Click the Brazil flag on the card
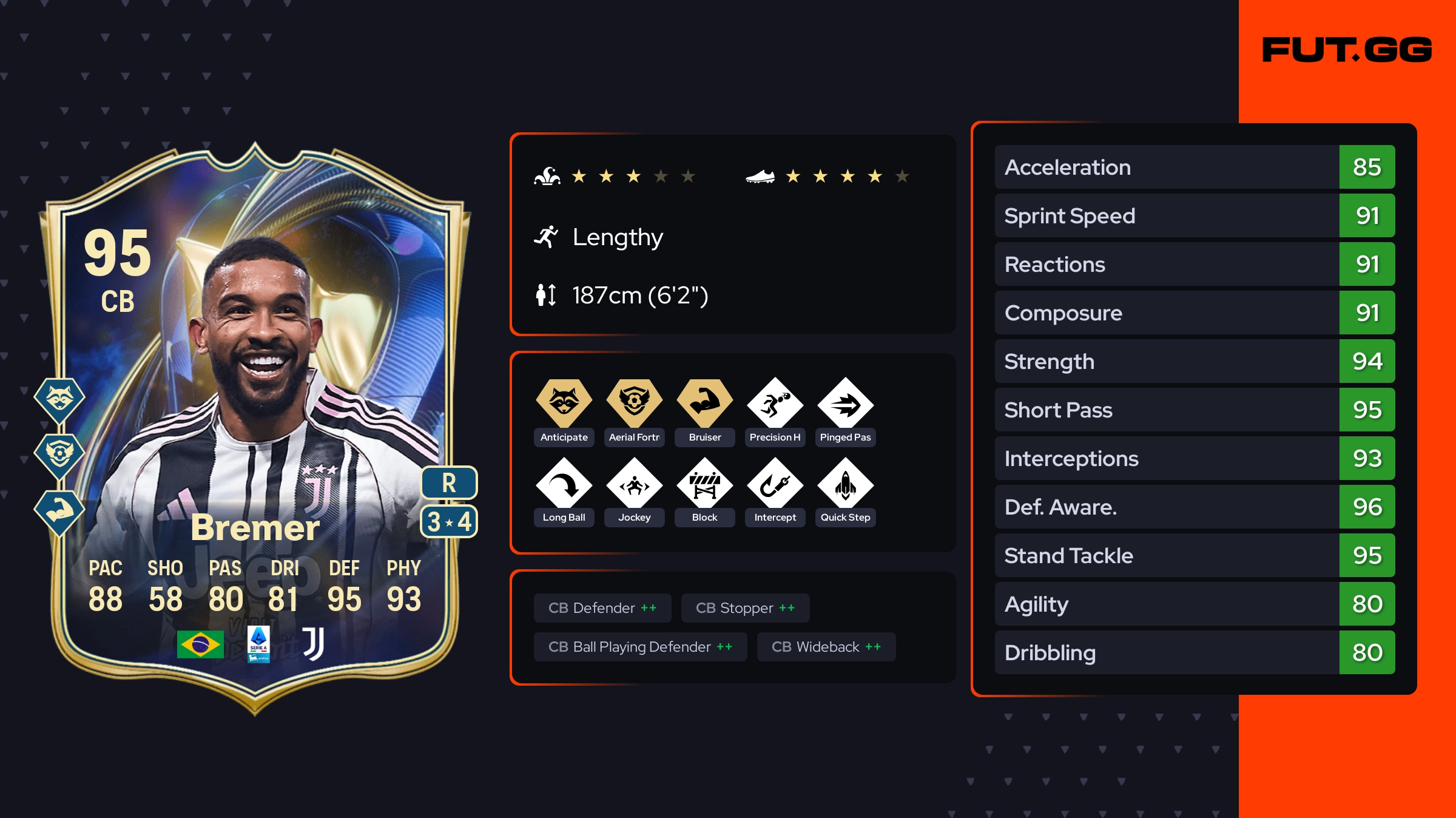The width and height of the screenshot is (1456, 818). pos(200,644)
